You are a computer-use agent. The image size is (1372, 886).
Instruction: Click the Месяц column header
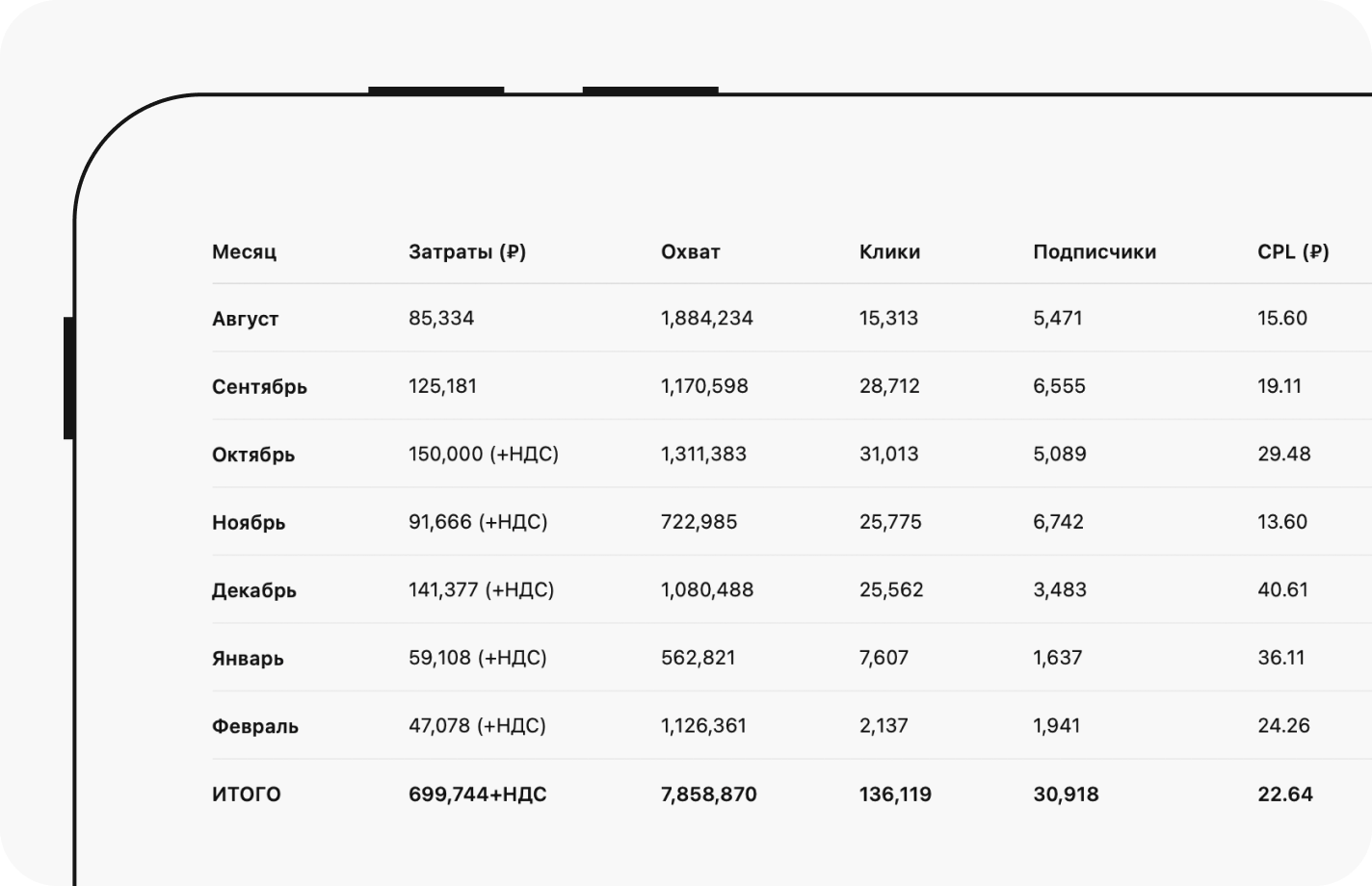244,252
